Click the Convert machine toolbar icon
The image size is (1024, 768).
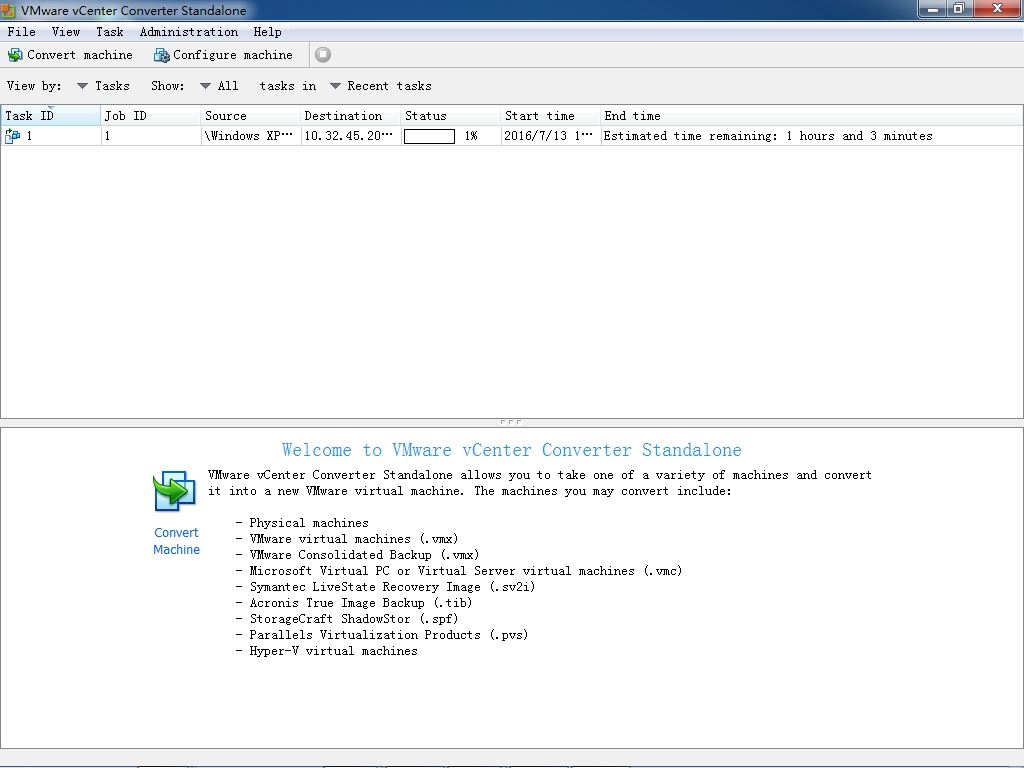[x=15, y=56]
